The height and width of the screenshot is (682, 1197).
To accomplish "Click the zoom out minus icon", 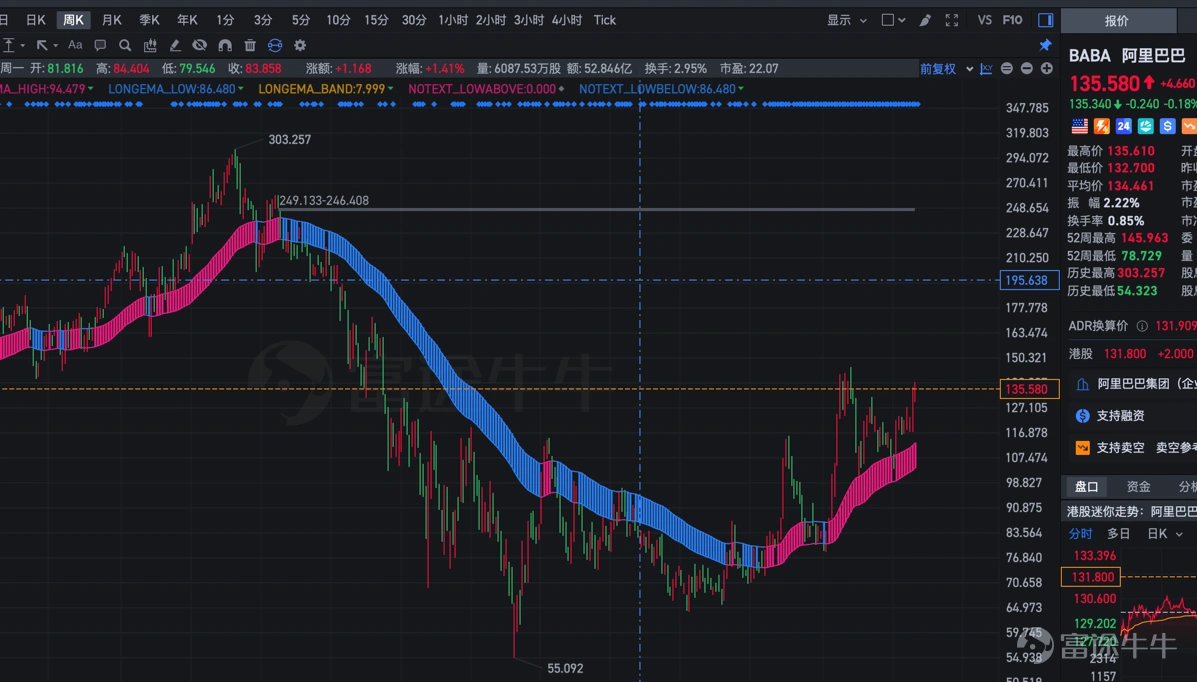I will pos(1007,69).
